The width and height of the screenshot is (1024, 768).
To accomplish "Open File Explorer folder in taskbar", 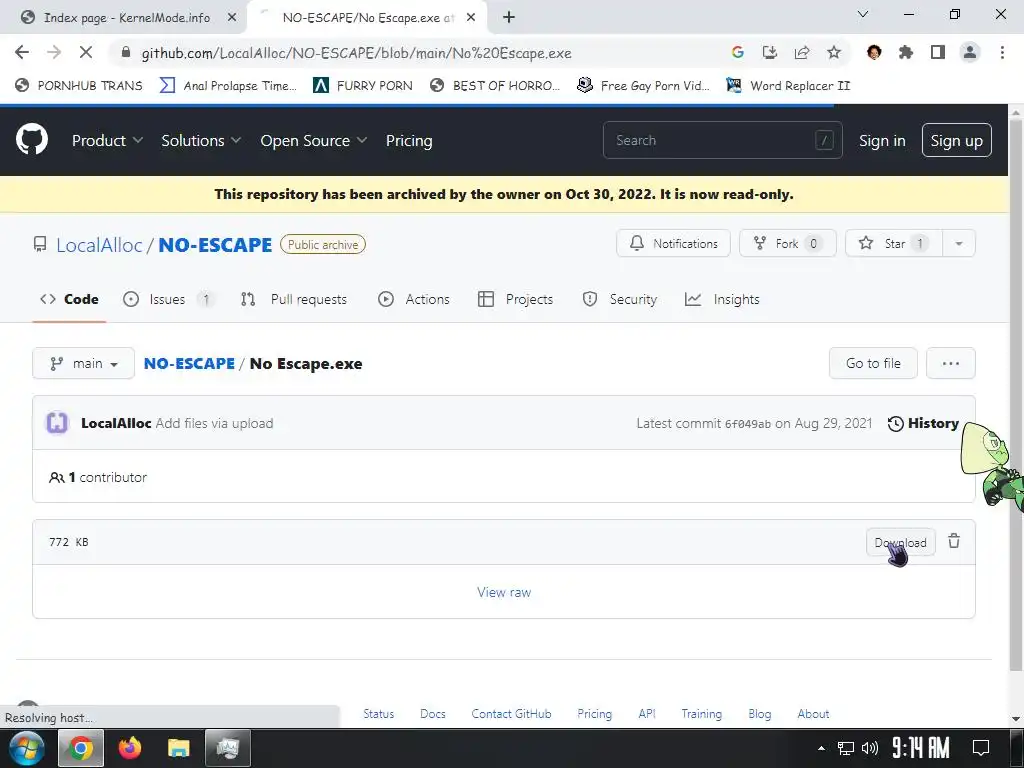I will click(x=178, y=748).
